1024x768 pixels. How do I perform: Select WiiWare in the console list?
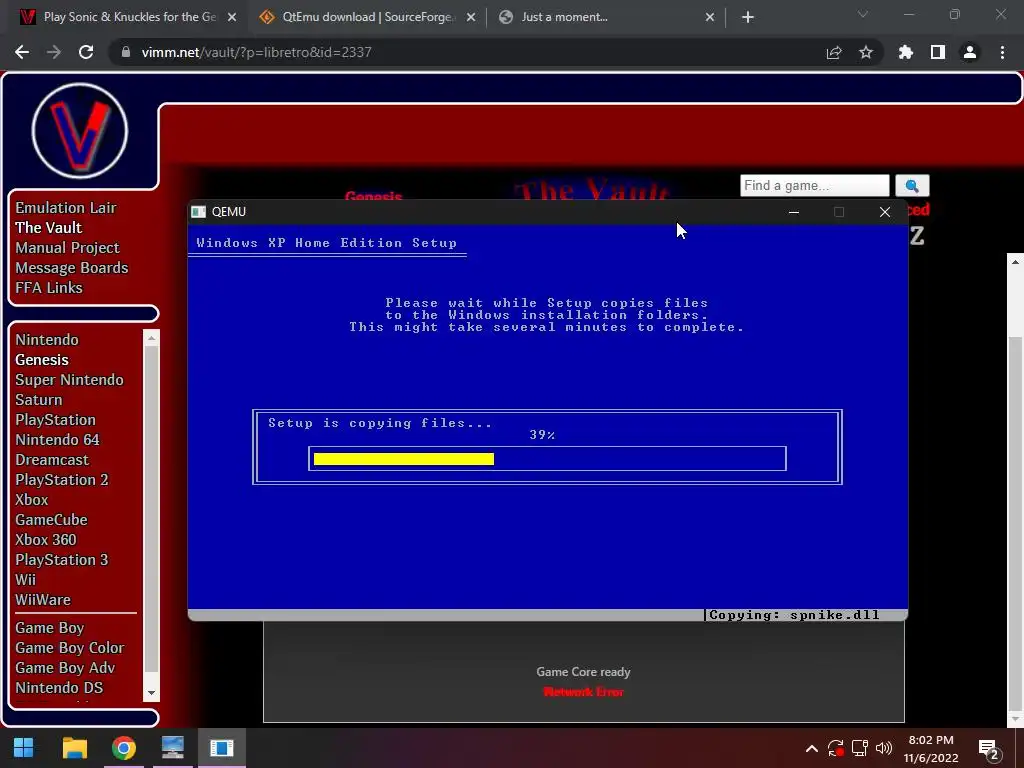tap(43, 600)
